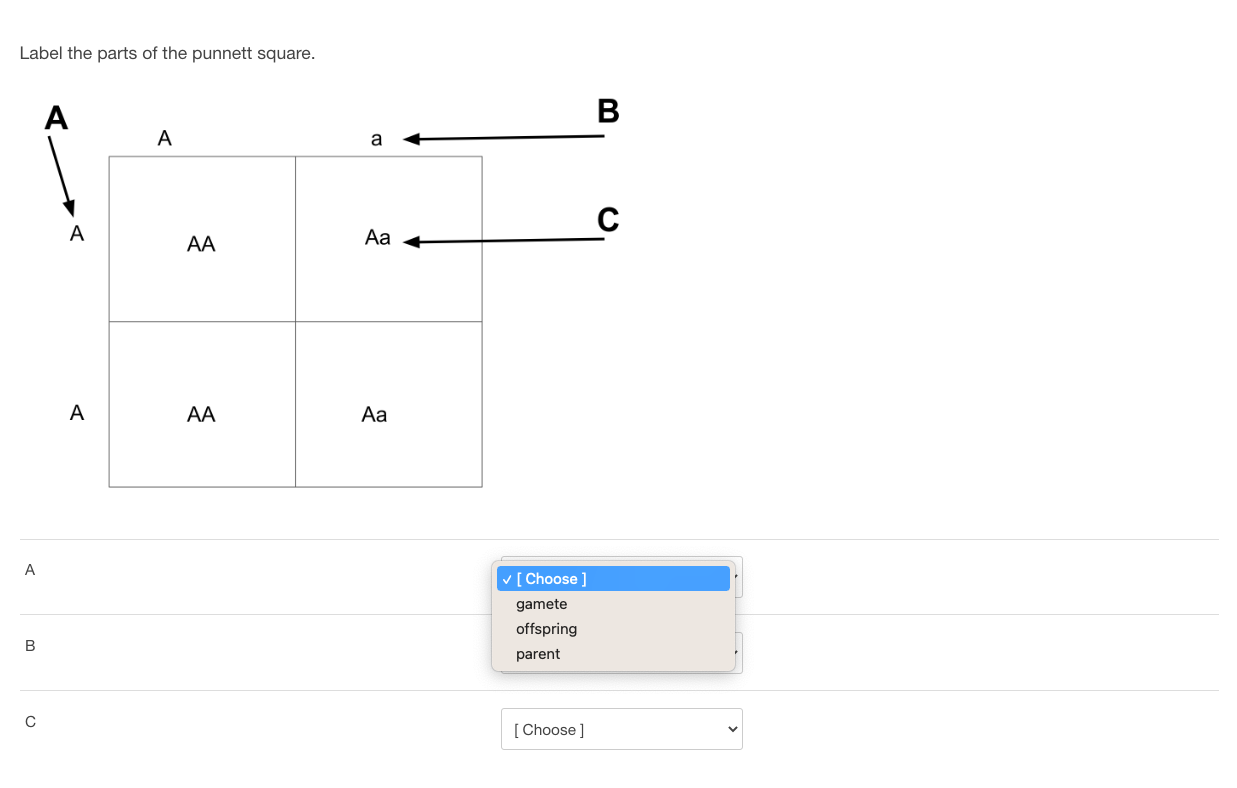The image size is (1237, 788).
Task: Click the bold letter A label
Action: pyautogui.click(x=56, y=118)
